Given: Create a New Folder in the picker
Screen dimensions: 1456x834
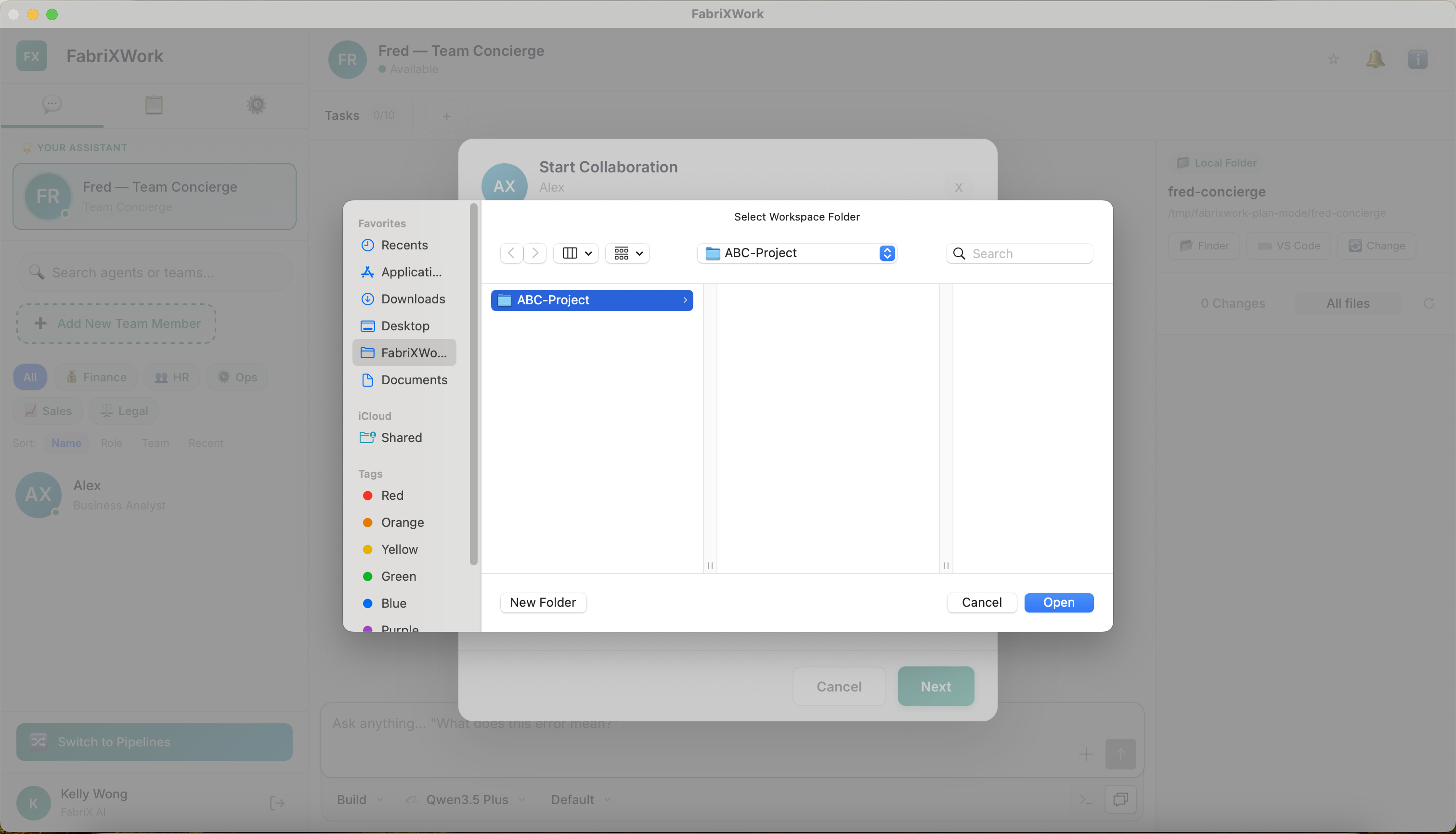Looking at the screenshot, I should tap(543, 602).
